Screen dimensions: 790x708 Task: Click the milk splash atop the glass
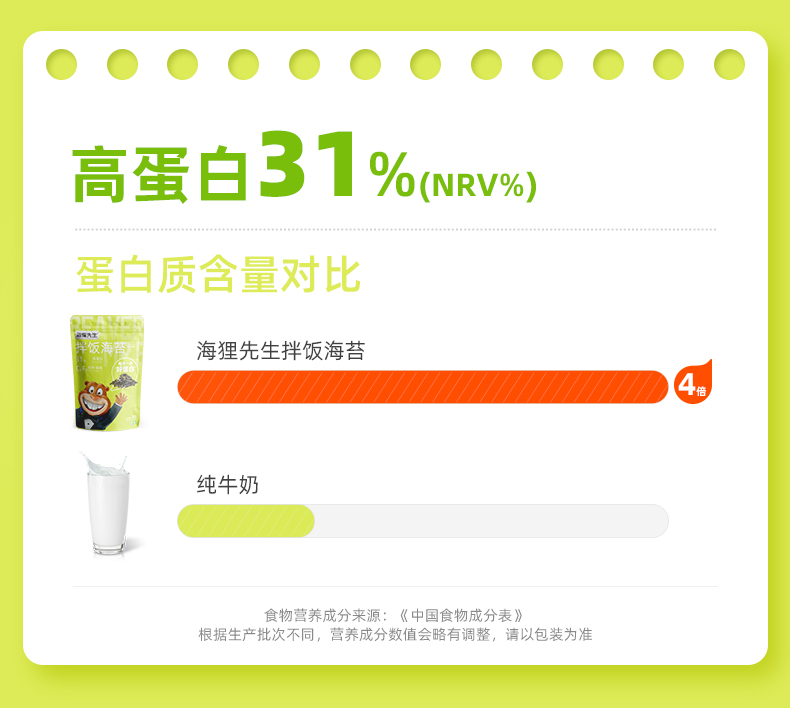106,463
